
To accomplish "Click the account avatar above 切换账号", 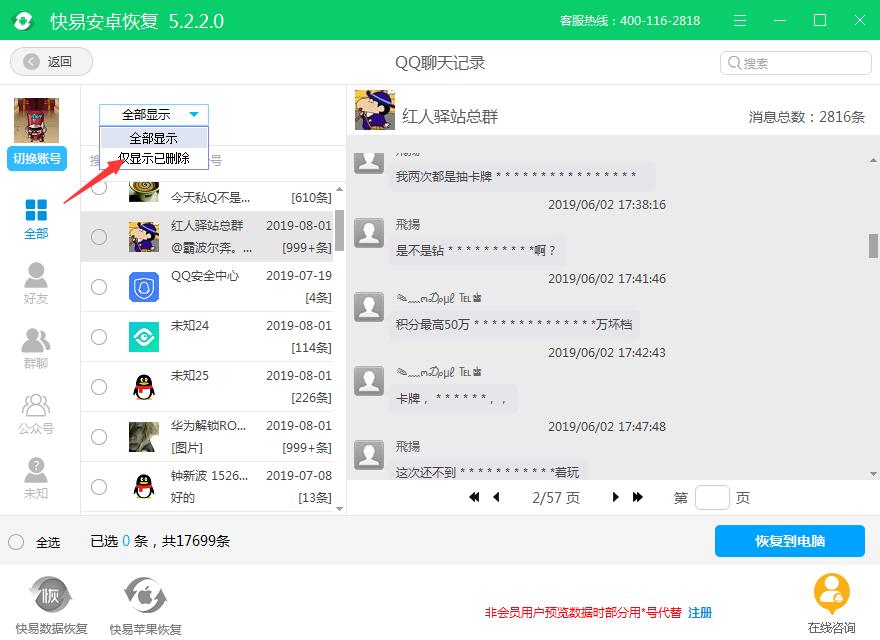I will pos(36,120).
